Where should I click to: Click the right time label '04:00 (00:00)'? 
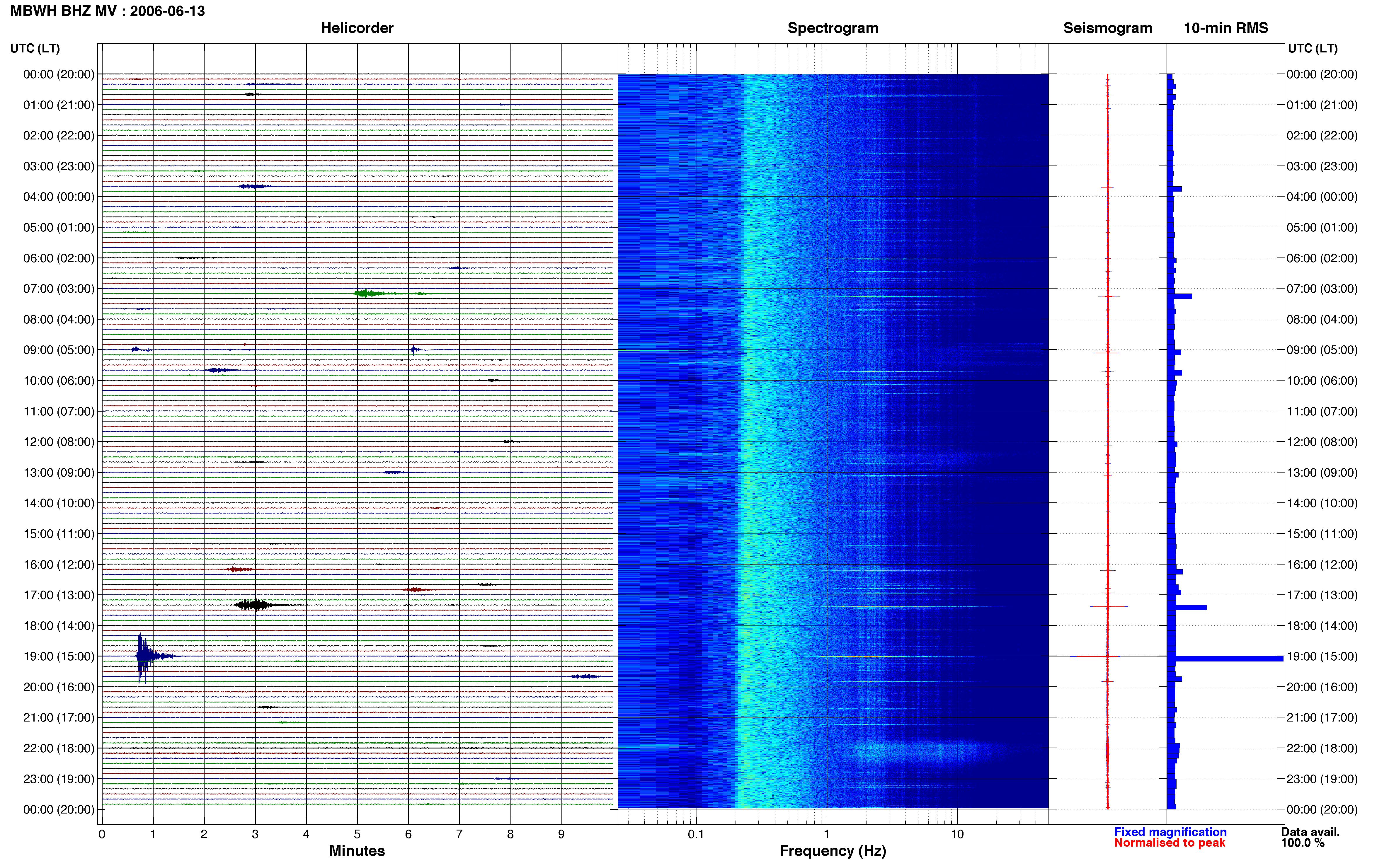click(1322, 196)
